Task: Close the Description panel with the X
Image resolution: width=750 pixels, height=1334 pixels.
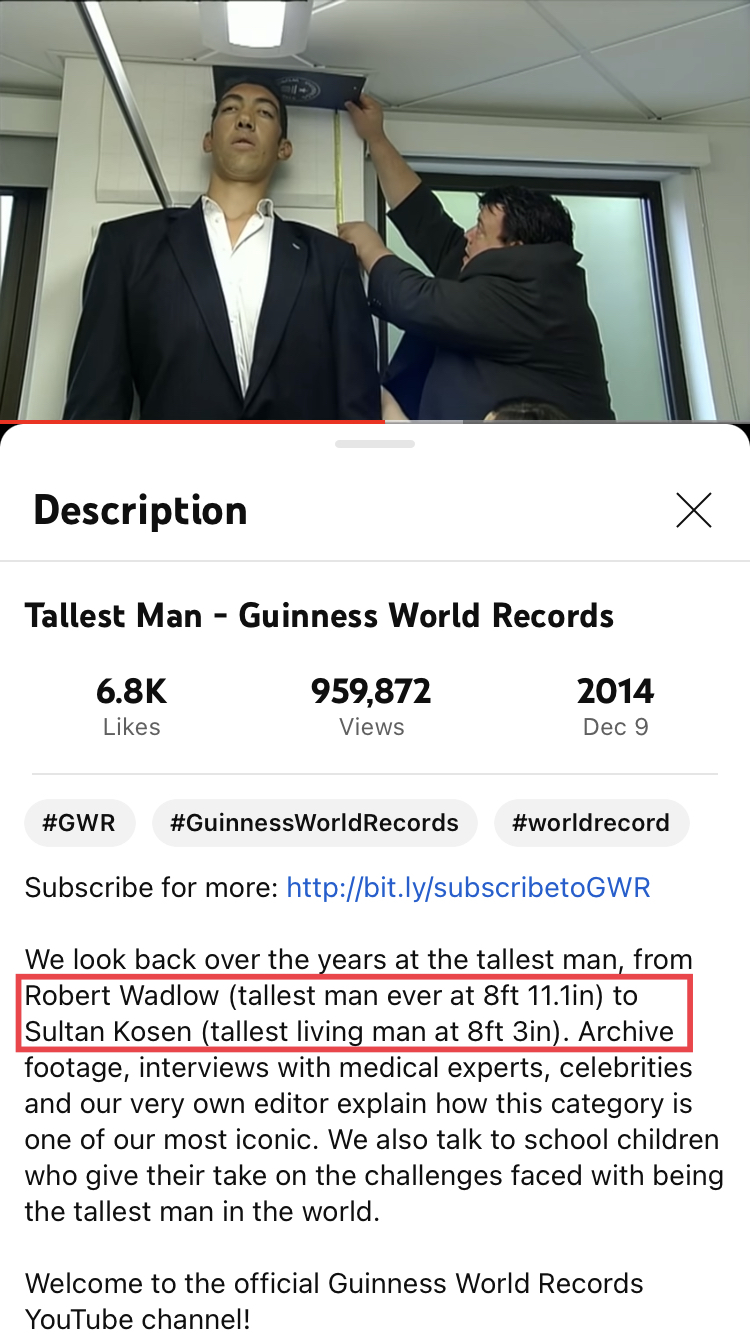Action: (x=693, y=510)
